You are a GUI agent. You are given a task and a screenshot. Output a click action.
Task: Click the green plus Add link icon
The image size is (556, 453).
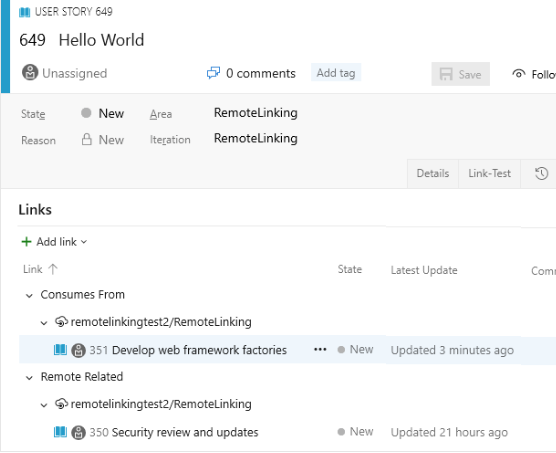click(27, 242)
